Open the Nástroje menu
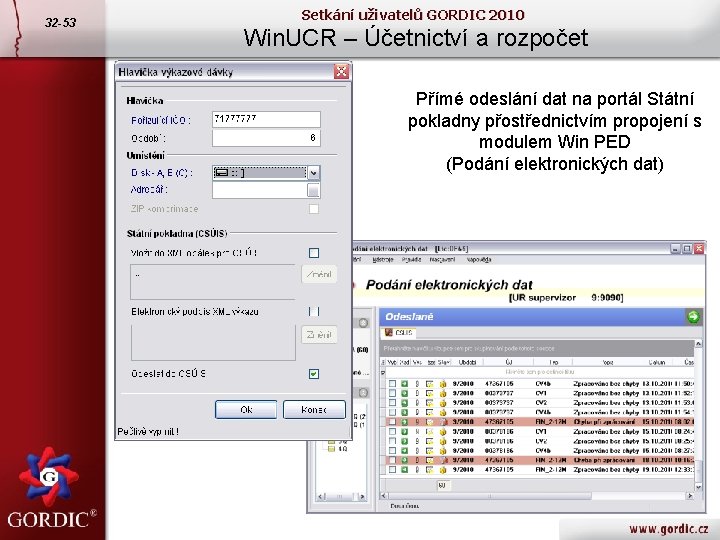Image resolution: width=720 pixels, height=540 pixels. tap(383, 259)
